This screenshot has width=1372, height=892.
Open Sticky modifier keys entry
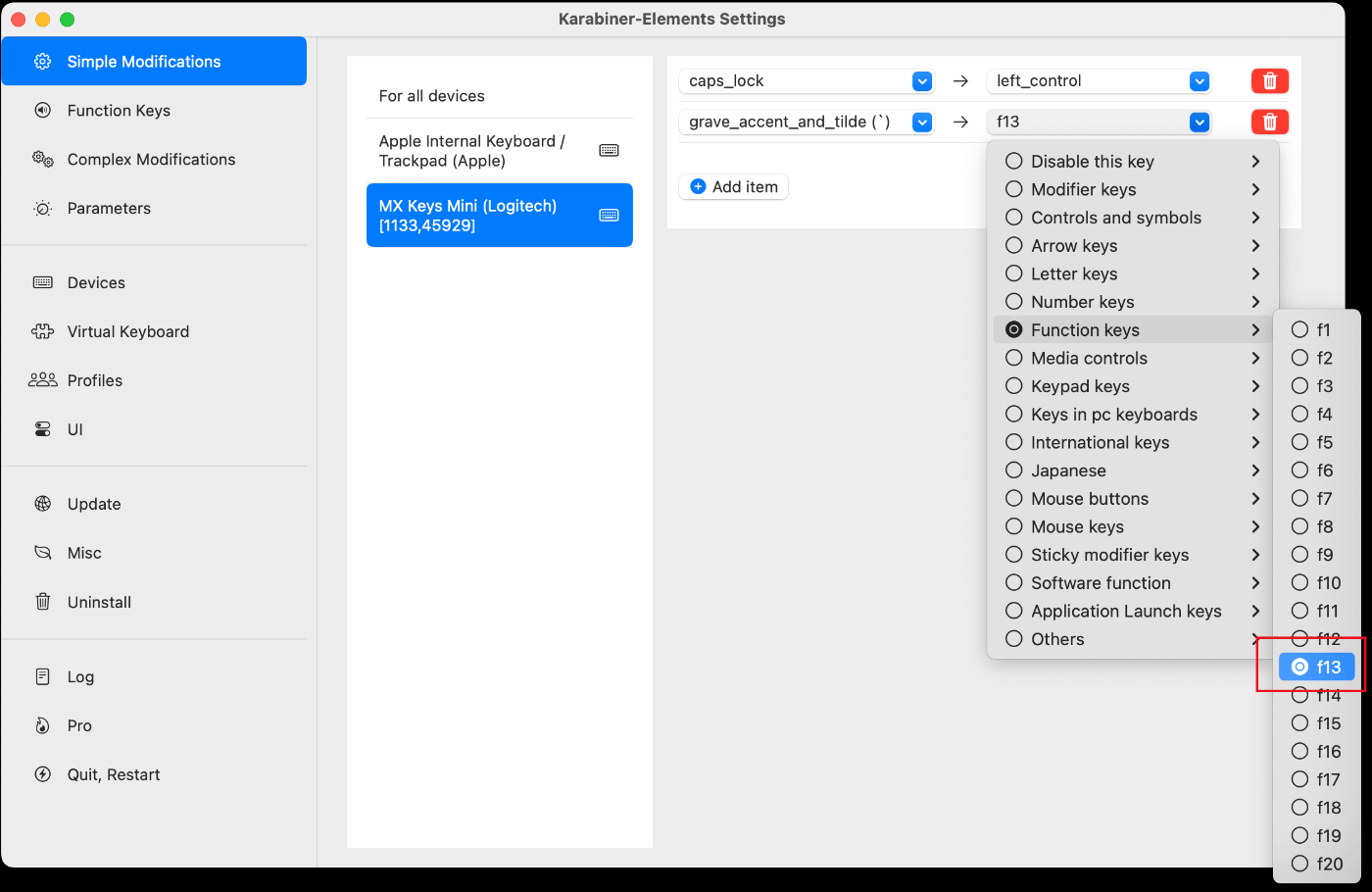click(1132, 555)
